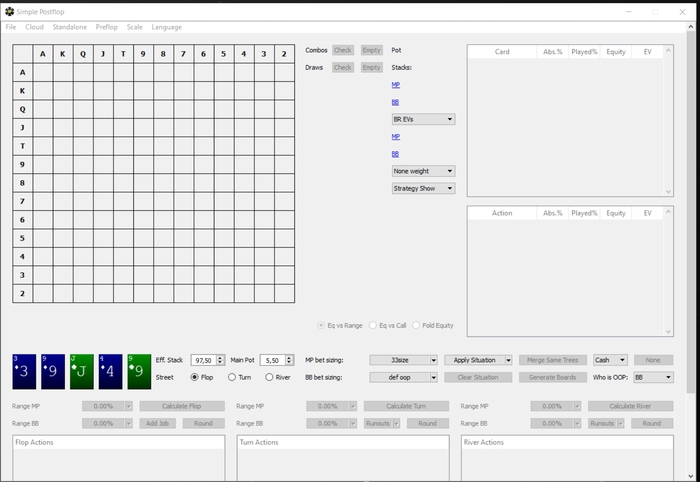Click the Card table vertical scrollbar
Viewport: 700px width, 482px height.
coord(668,120)
